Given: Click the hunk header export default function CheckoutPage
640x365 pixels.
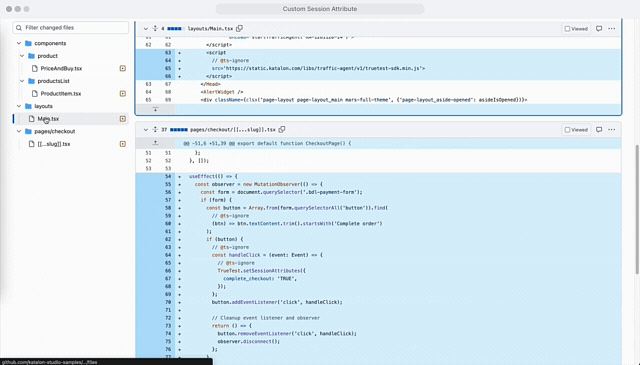Looking at the screenshot, I should pos(267,143).
